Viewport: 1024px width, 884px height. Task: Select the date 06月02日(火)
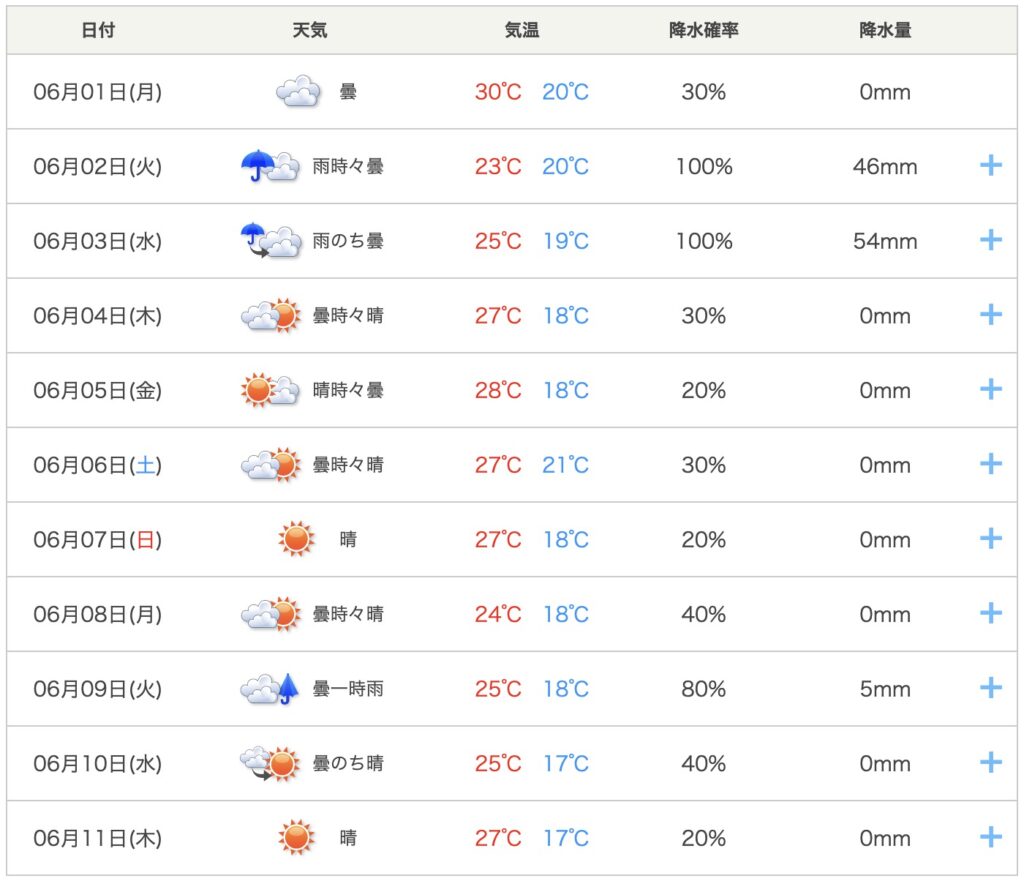97,166
